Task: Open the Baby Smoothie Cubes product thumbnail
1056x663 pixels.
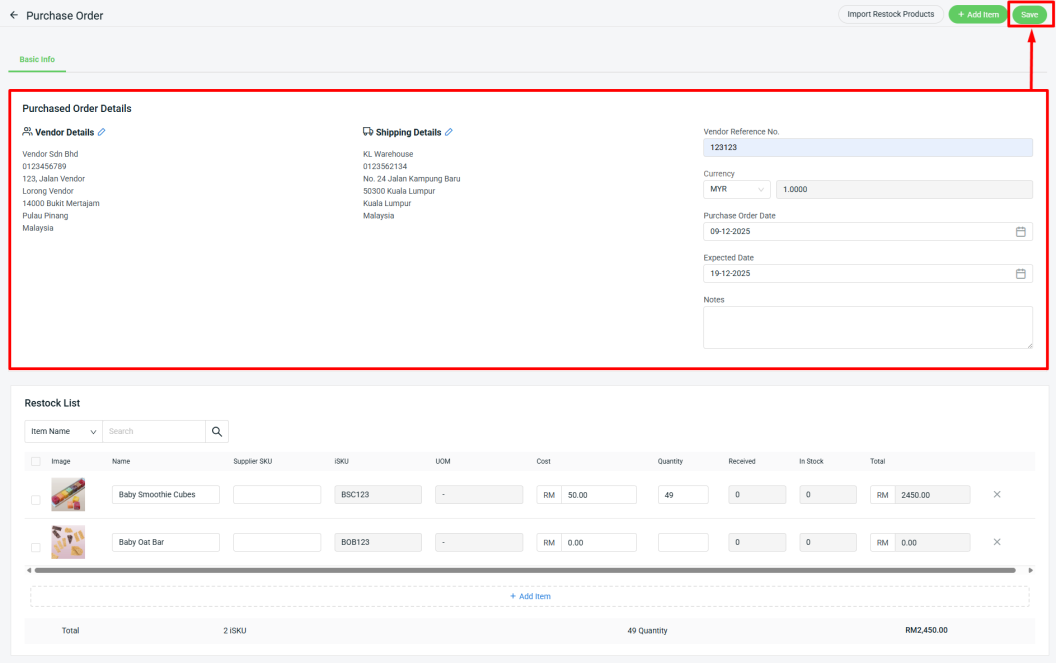Action: (68, 494)
